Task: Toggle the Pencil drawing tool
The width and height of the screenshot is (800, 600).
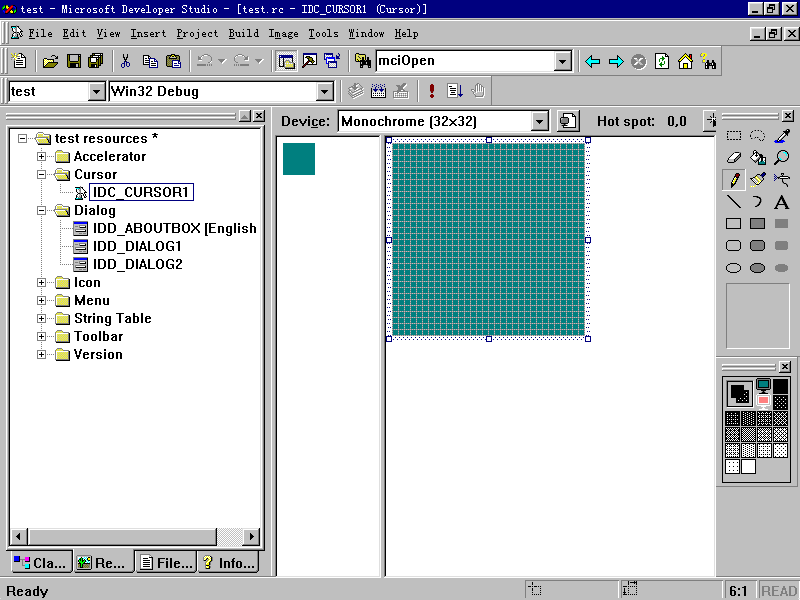Action: pyautogui.click(x=734, y=180)
